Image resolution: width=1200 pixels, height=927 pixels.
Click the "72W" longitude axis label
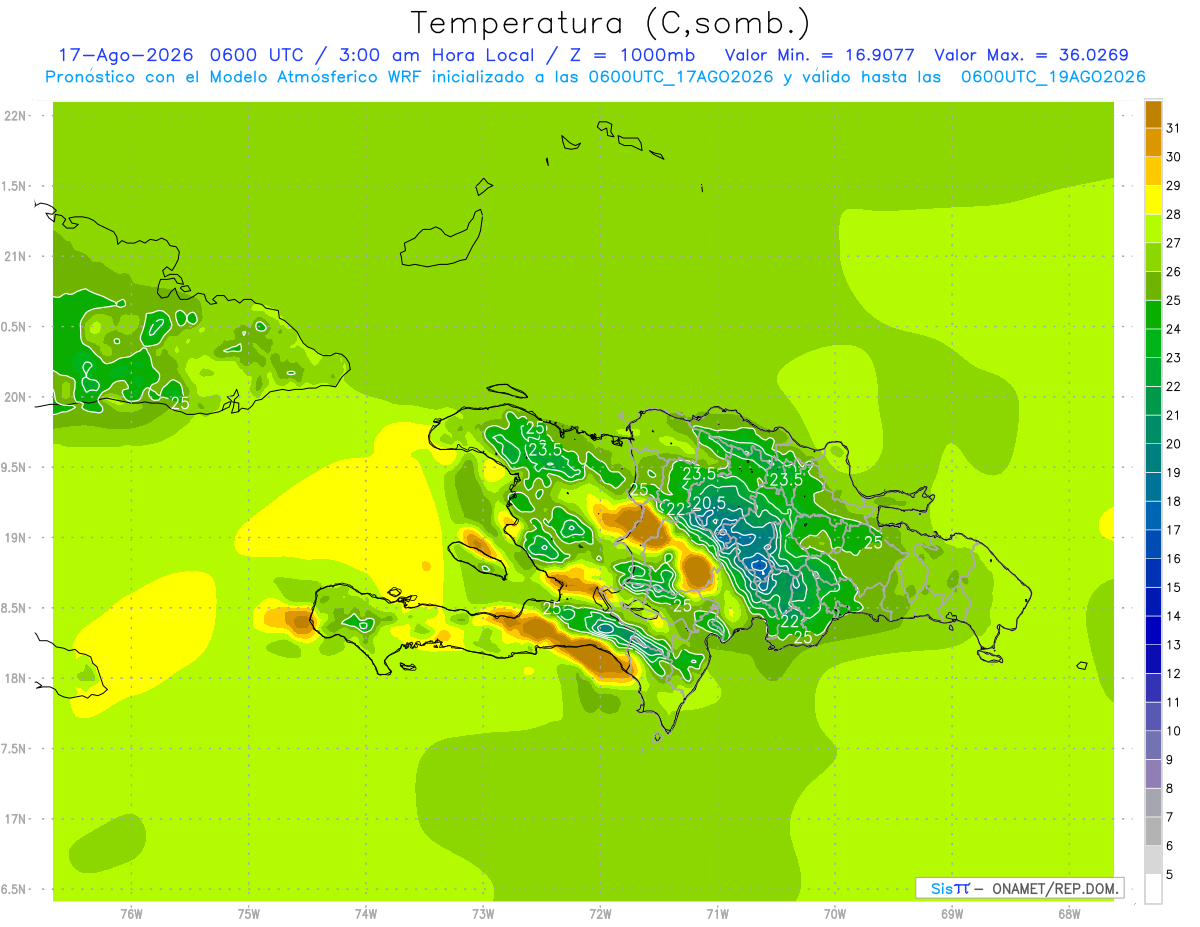coord(600,914)
